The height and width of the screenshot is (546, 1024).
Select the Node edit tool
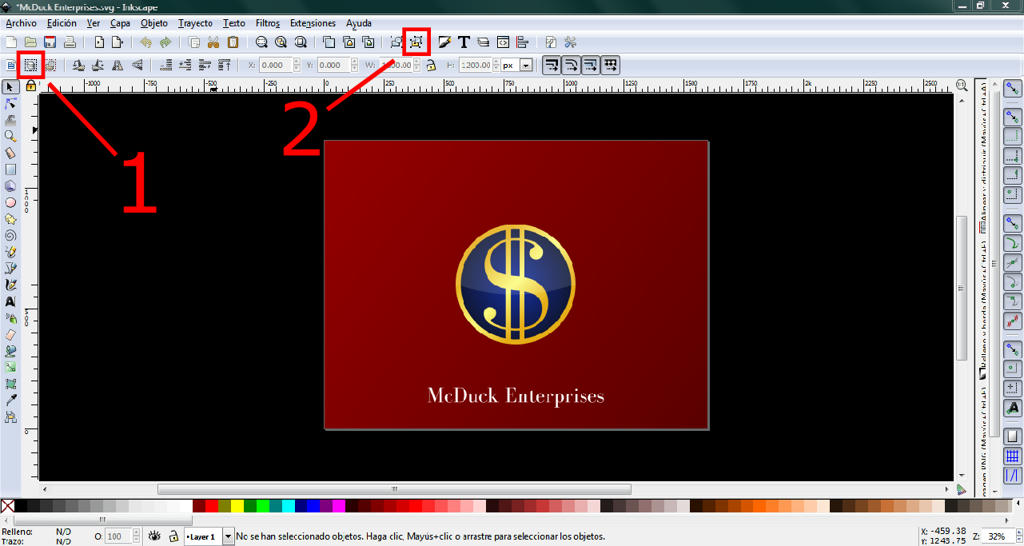coord(10,103)
